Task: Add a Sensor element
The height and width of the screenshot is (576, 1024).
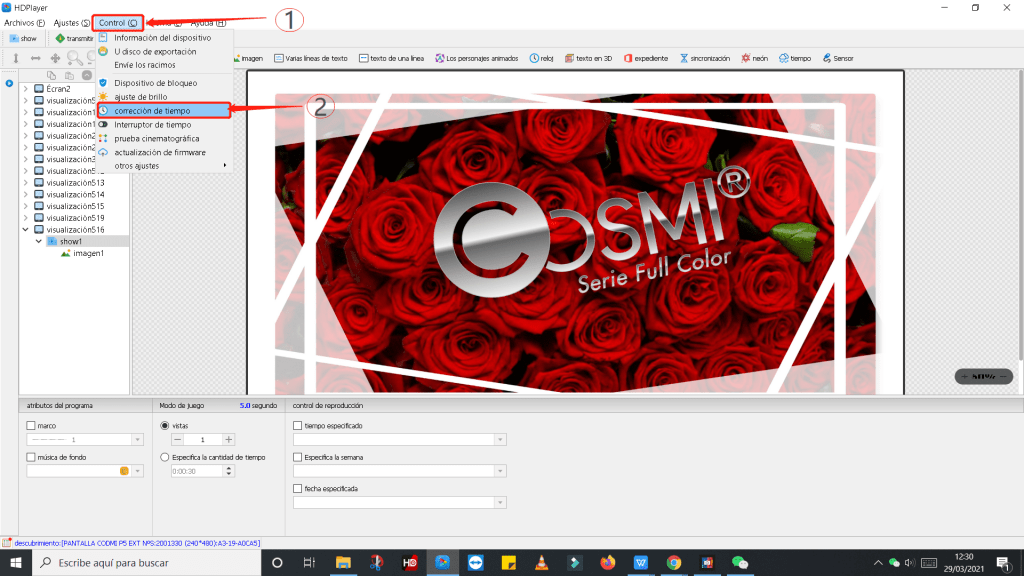Action: [838, 58]
